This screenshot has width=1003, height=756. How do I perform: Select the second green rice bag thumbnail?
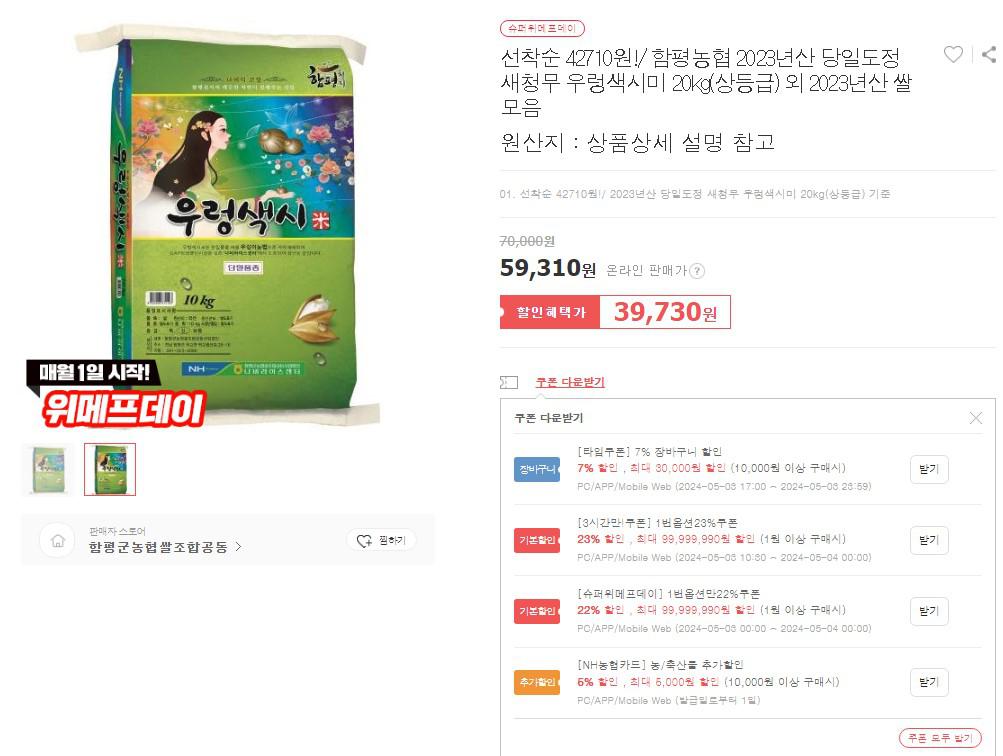coord(110,469)
